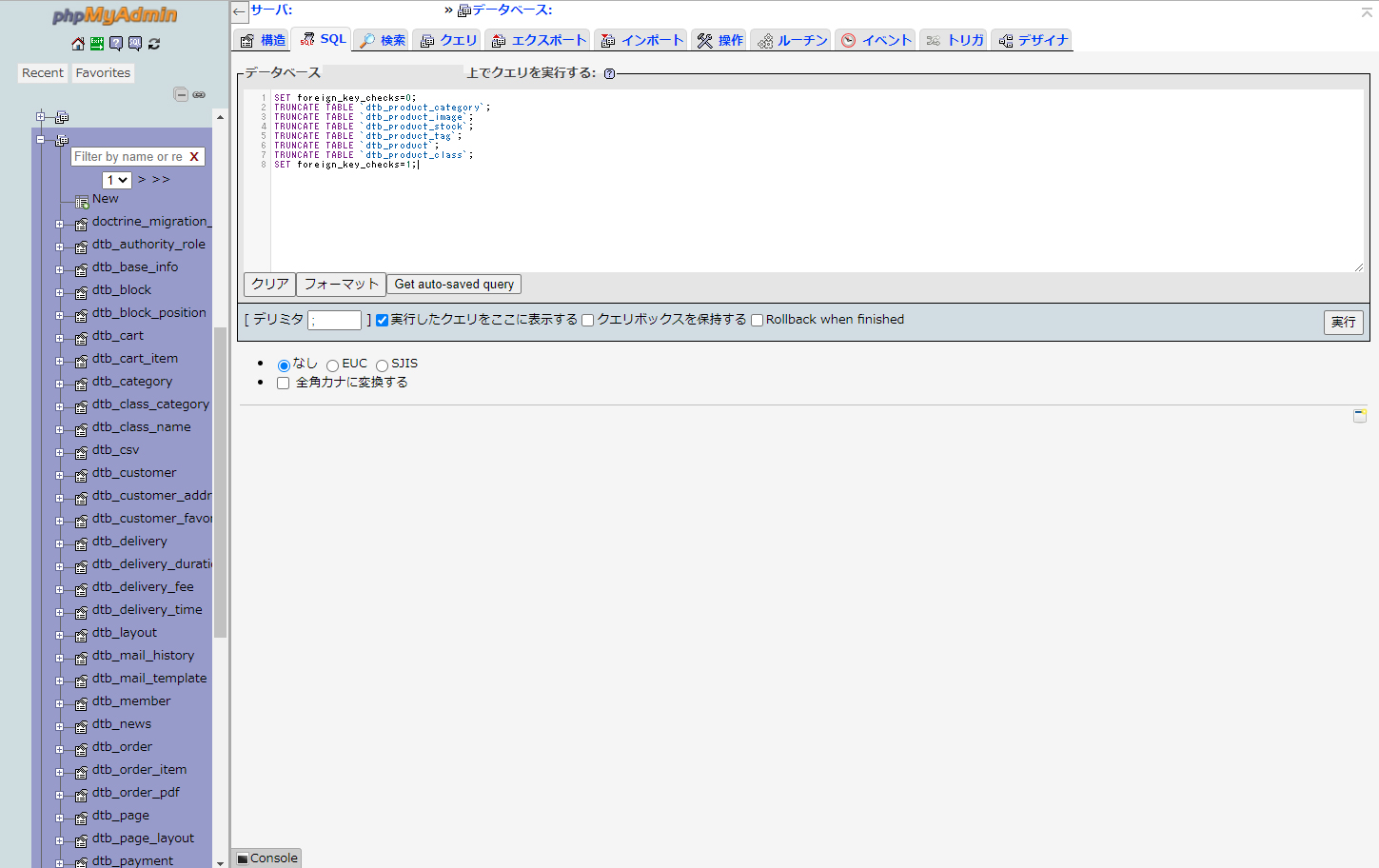Click the dtb_page table icon
The image size is (1379, 868).
(82, 819)
